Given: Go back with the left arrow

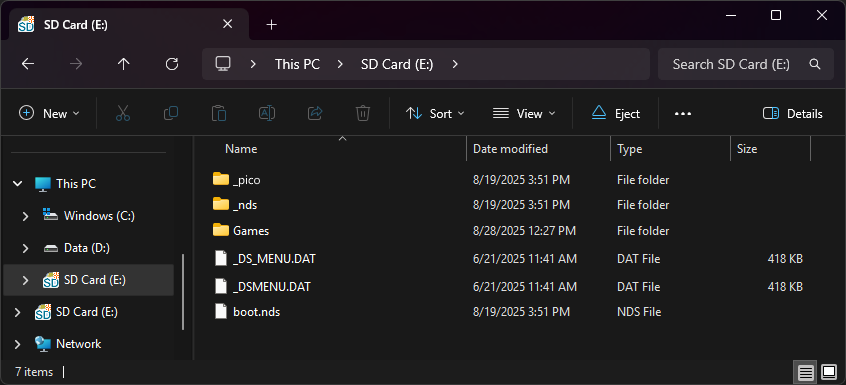Looking at the screenshot, I should click(28, 64).
